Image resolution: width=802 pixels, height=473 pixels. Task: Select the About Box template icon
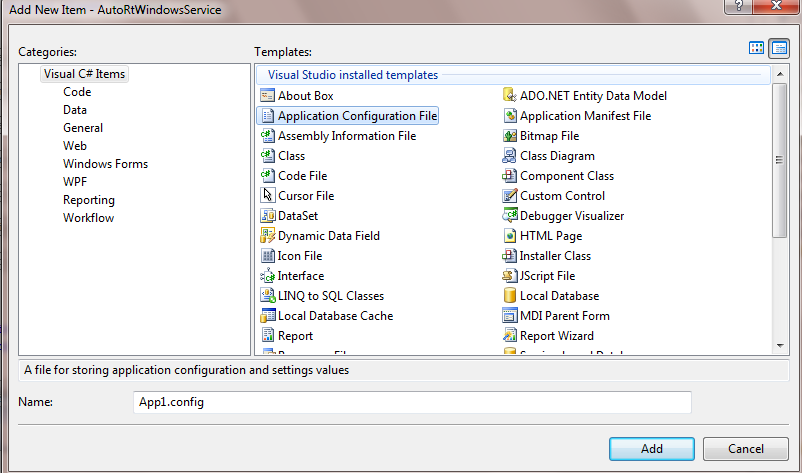pos(267,96)
